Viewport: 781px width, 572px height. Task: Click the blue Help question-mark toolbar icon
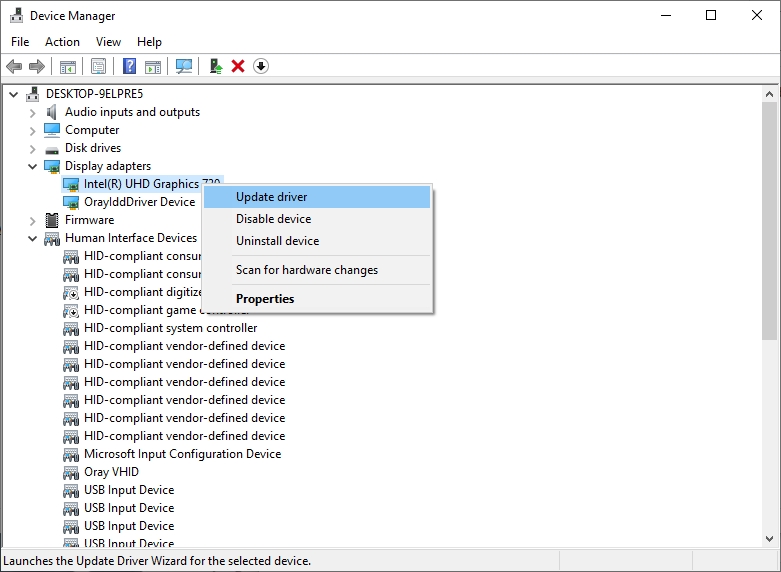pos(130,66)
